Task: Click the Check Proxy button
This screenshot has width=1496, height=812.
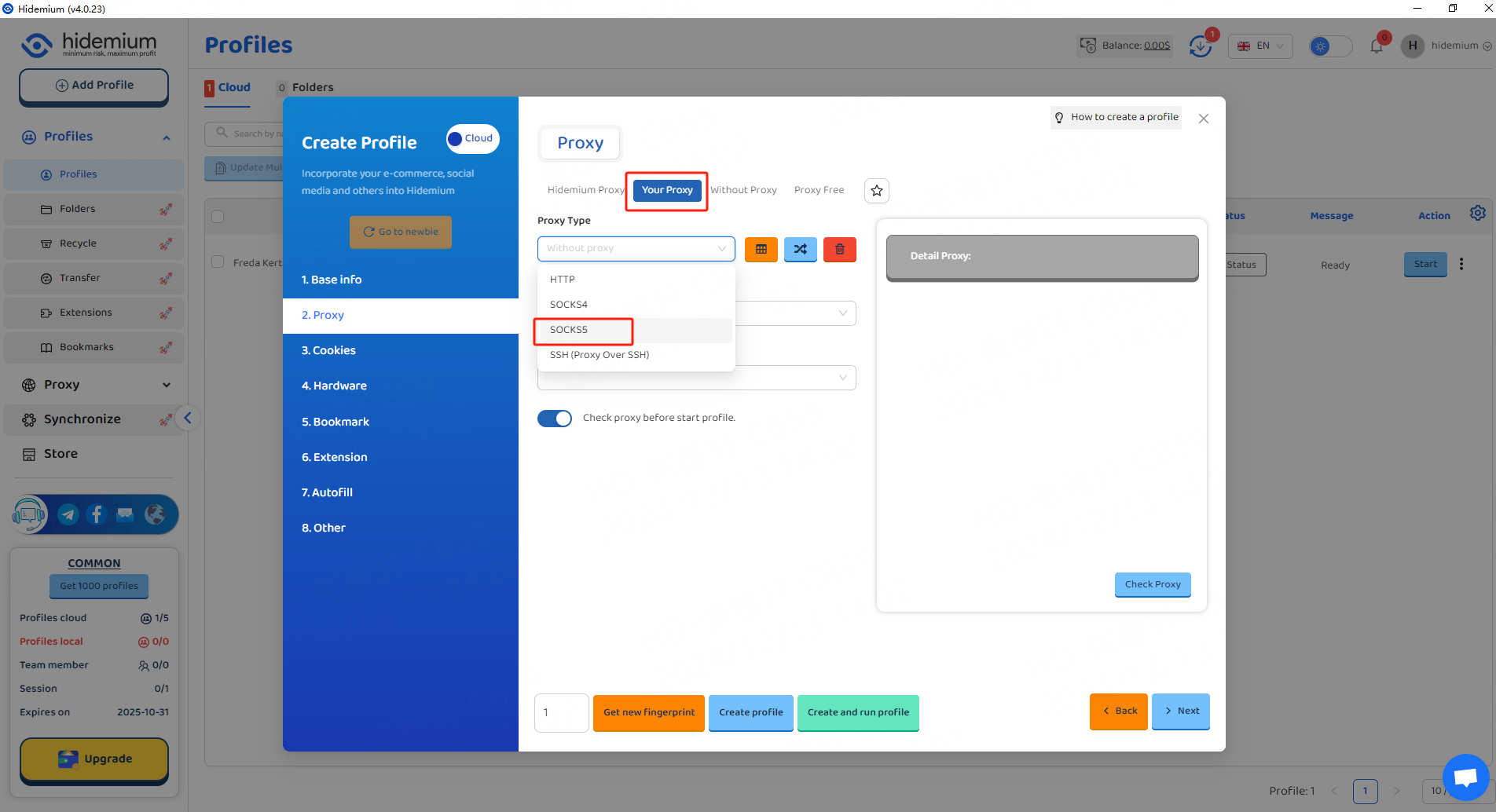Action: coord(1152,584)
